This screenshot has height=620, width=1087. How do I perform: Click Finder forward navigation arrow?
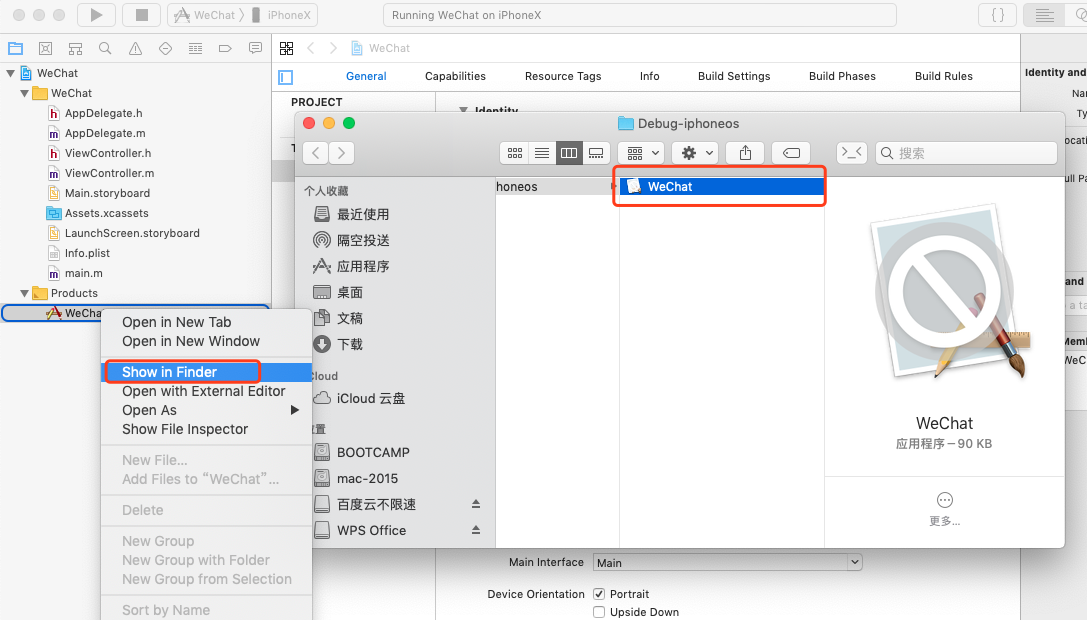[x=342, y=153]
